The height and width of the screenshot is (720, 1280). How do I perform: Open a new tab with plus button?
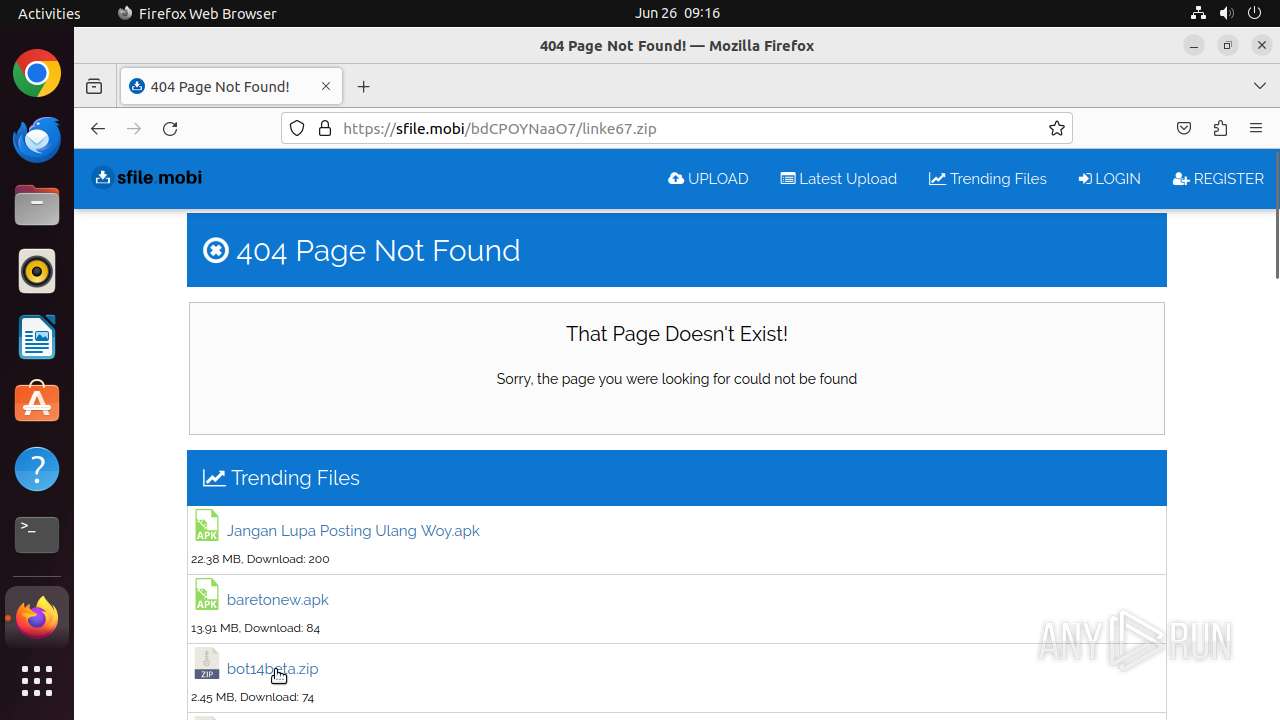click(x=364, y=87)
